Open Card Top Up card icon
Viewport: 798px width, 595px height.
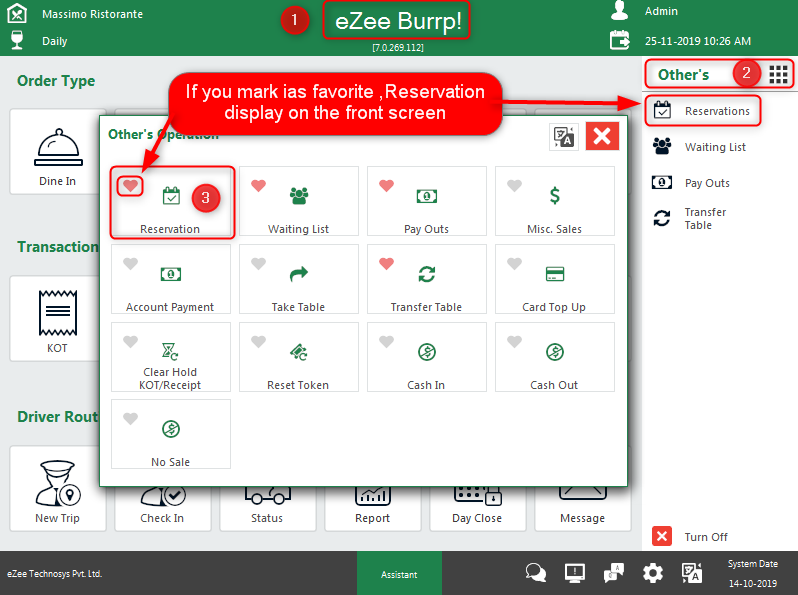555,274
